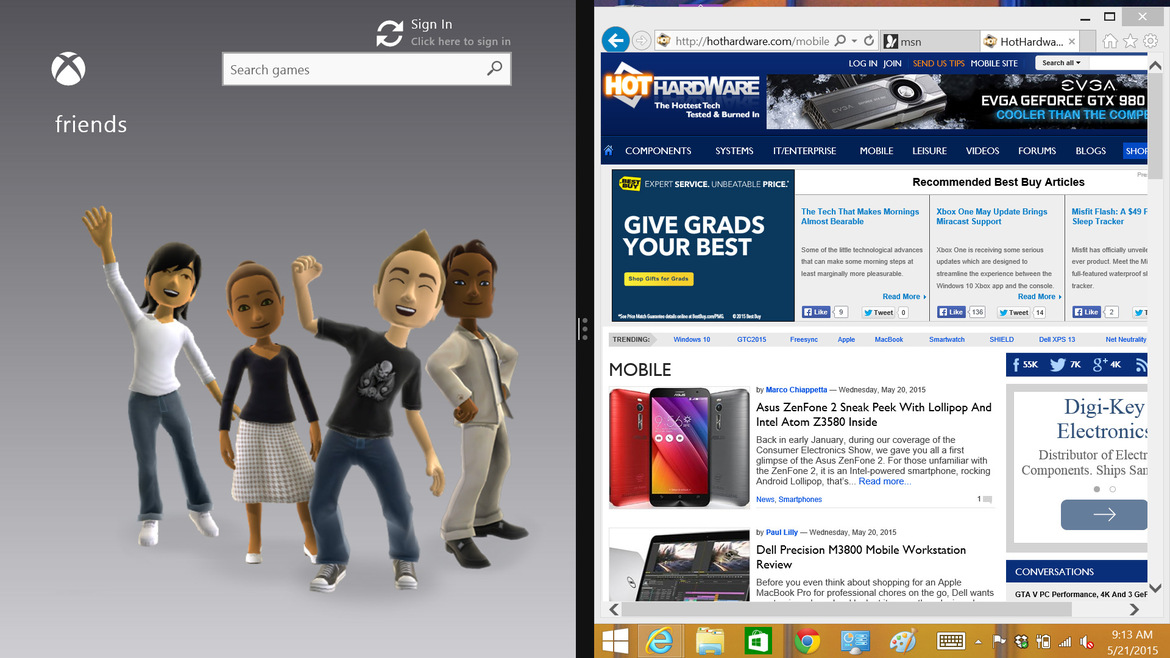1170x658 pixels.
Task: Open Control Panel icon in taskbar
Action: pyautogui.click(x=855, y=642)
